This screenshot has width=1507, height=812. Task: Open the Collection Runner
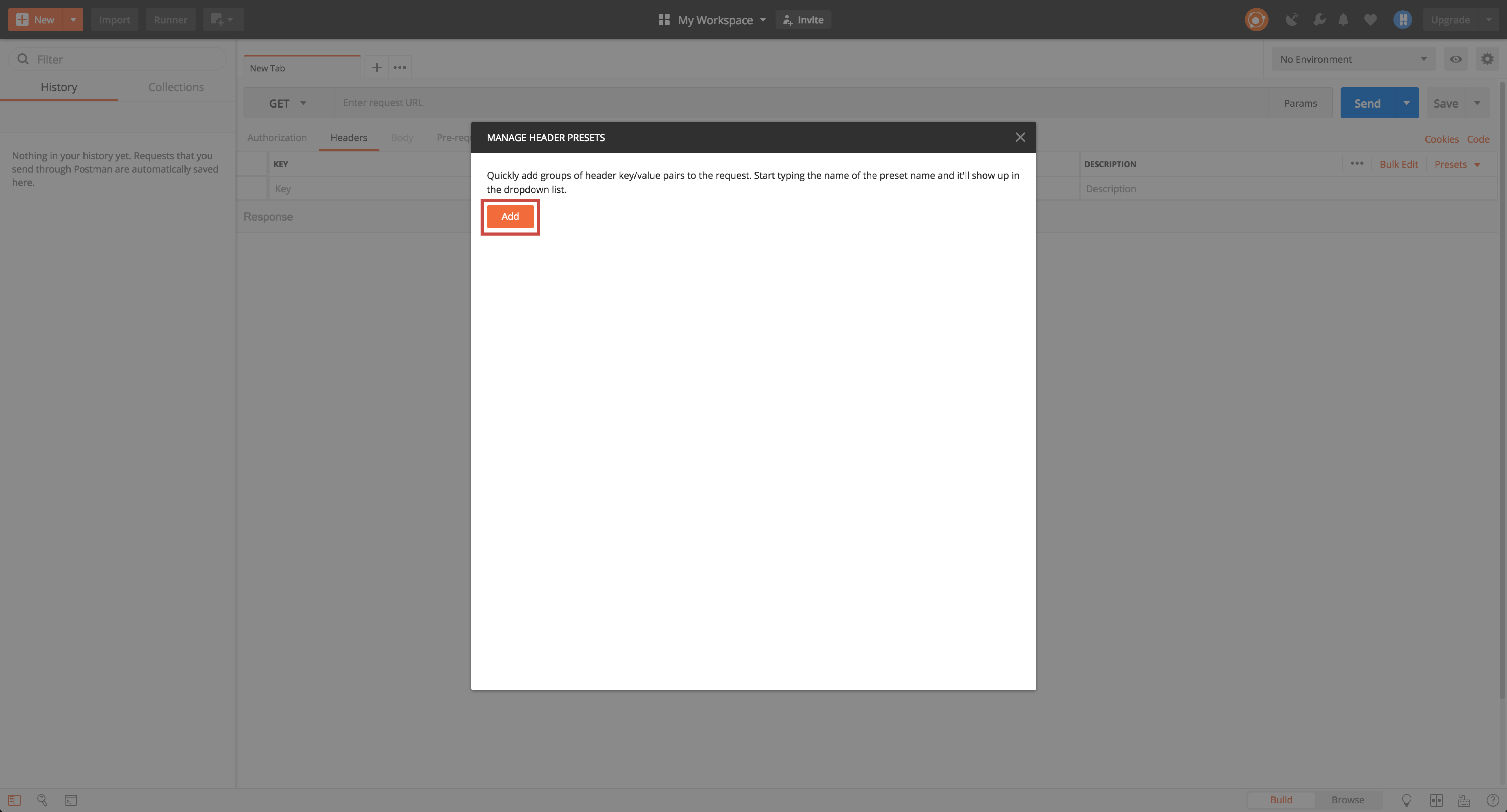[x=170, y=19]
